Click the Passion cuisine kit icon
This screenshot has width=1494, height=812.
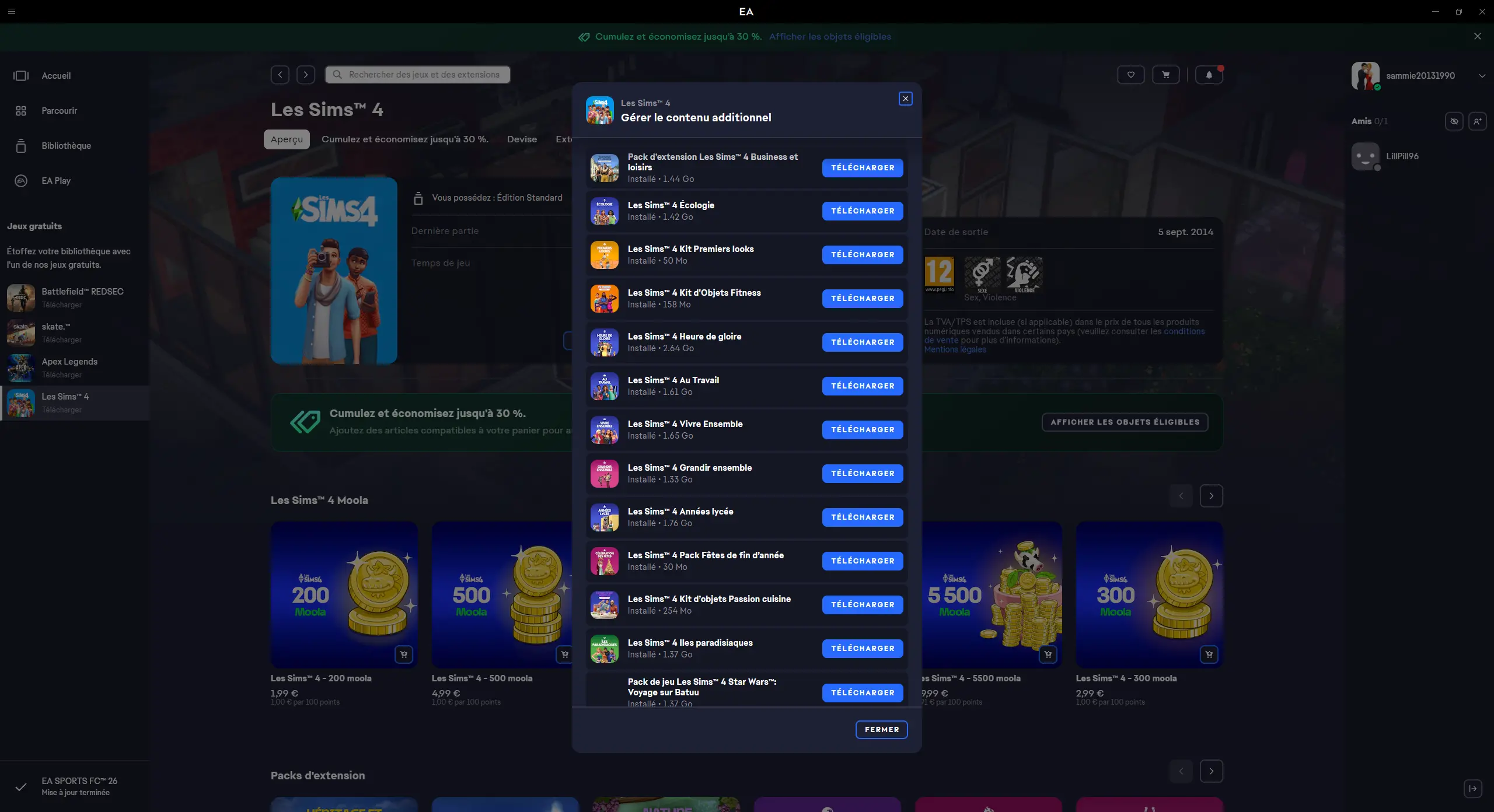pos(605,605)
